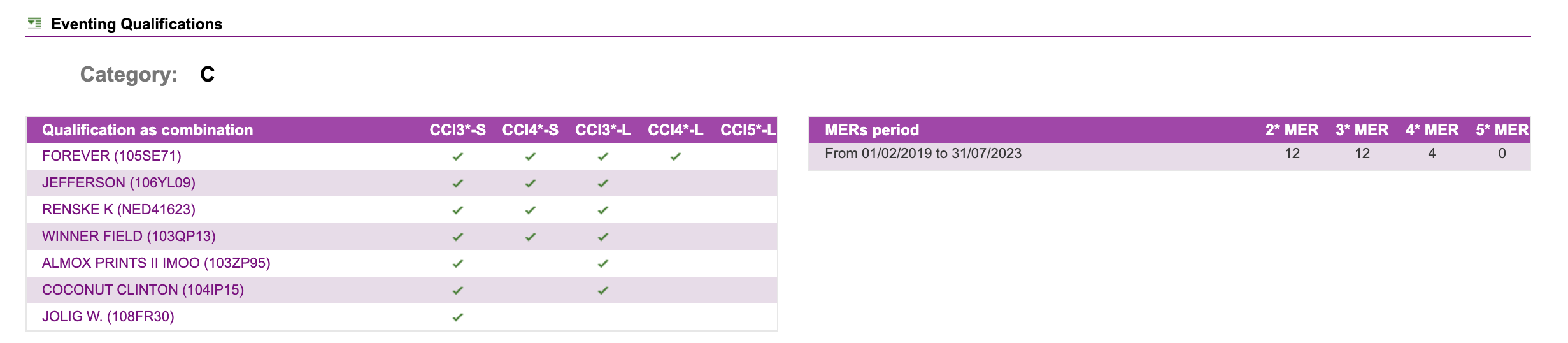Open WINNER FIELD (103QP13) horse link
The height and width of the screenshot is (343, 1568).
(x=129, y=237)
